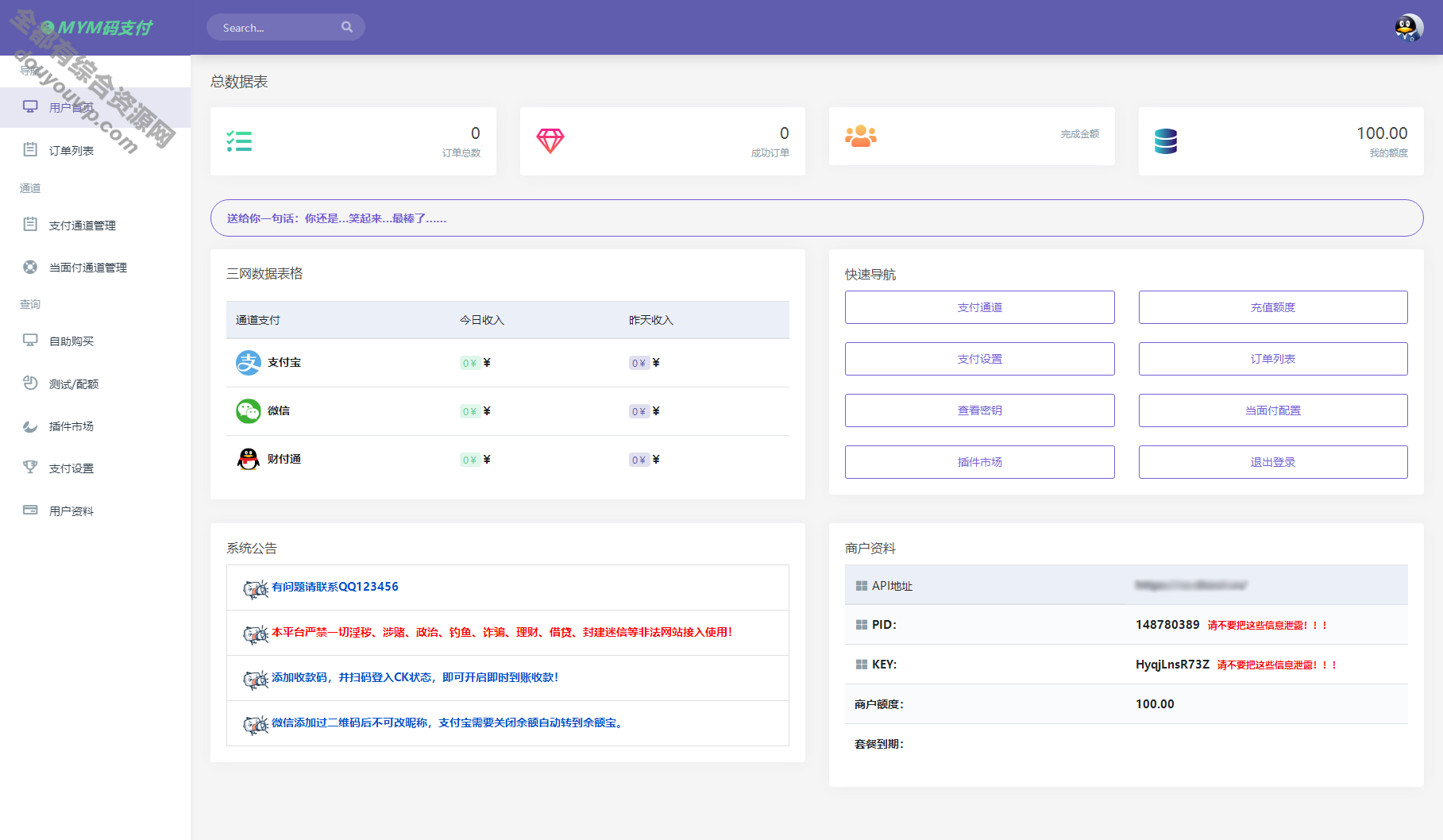Open 支付通道管理 in the sidebar

95,225
